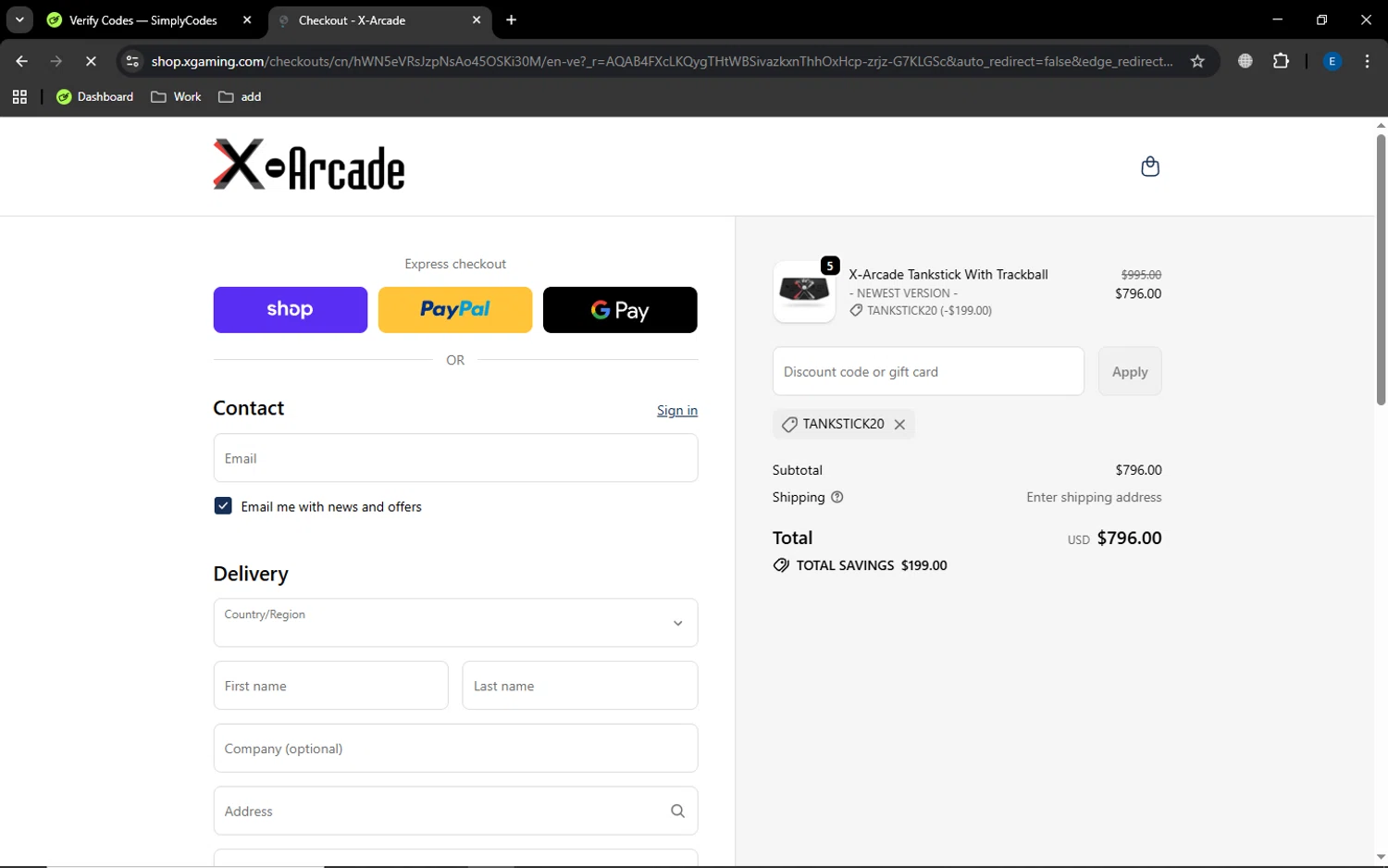Viewport: 1388px width, 868px height.
Task: Focus the Last name field
Action: [x=580, y=686]
